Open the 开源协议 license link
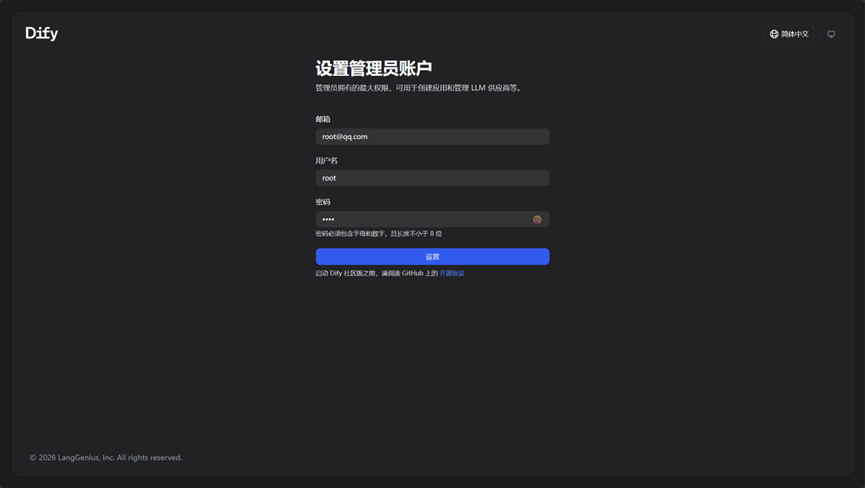Image resolution: width=865 pixels, height=488 pixels. [452, 274]
